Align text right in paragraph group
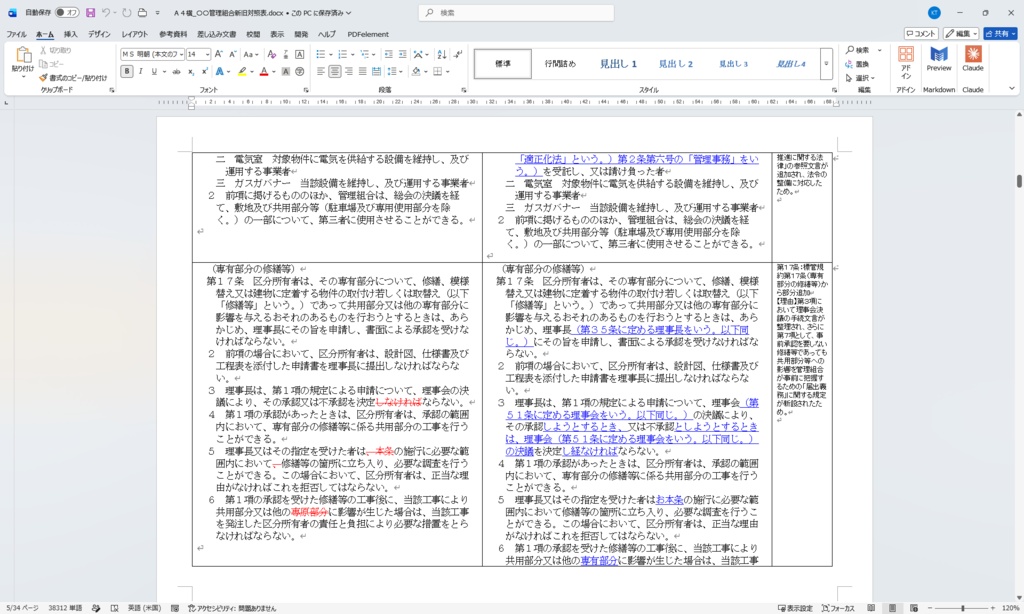This screenshot has width=1024, height=614. click(348, 72)
